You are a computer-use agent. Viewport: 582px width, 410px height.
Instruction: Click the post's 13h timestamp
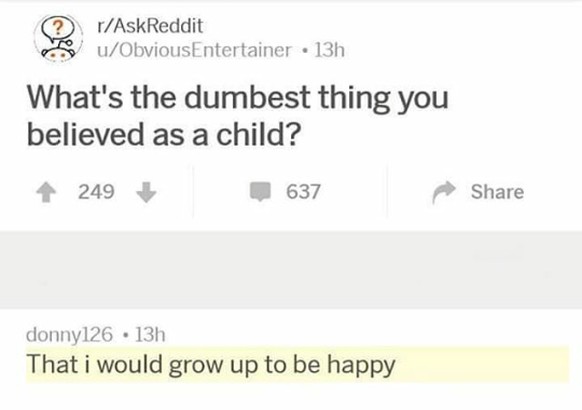(330, 50)
